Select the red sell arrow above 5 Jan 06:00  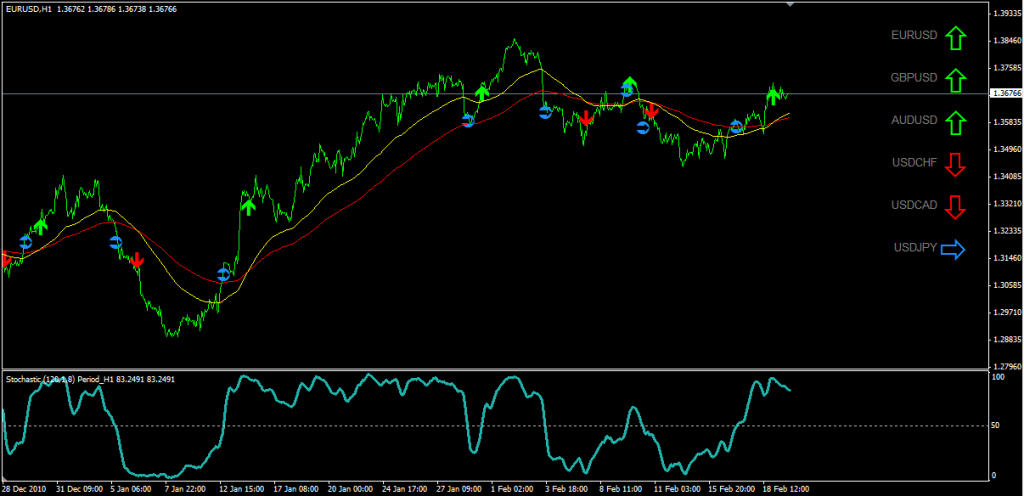[137, 259]
